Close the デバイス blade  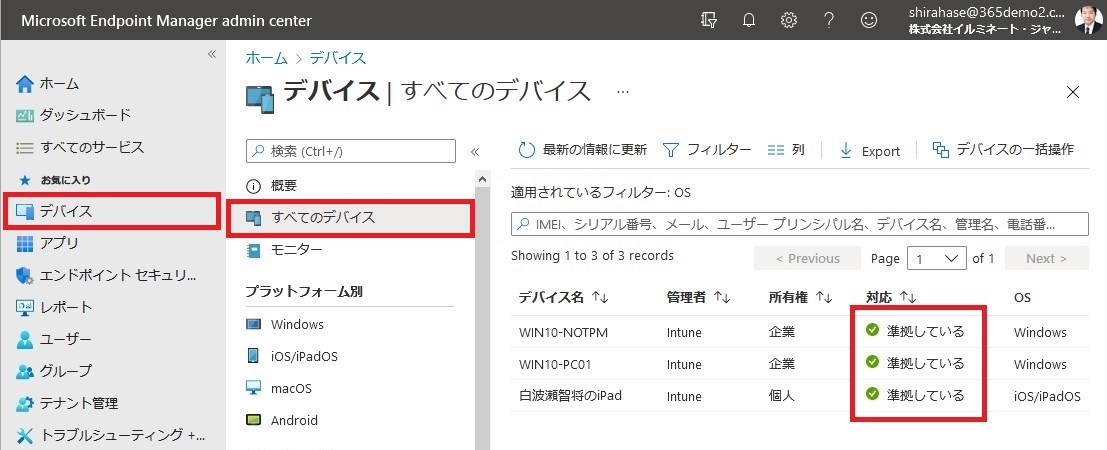[1073, 92]
